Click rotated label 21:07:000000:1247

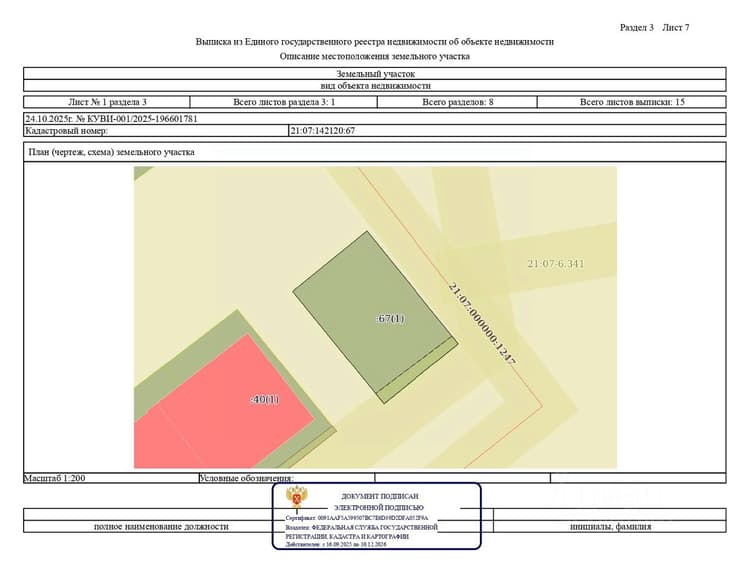coord(482,324)
